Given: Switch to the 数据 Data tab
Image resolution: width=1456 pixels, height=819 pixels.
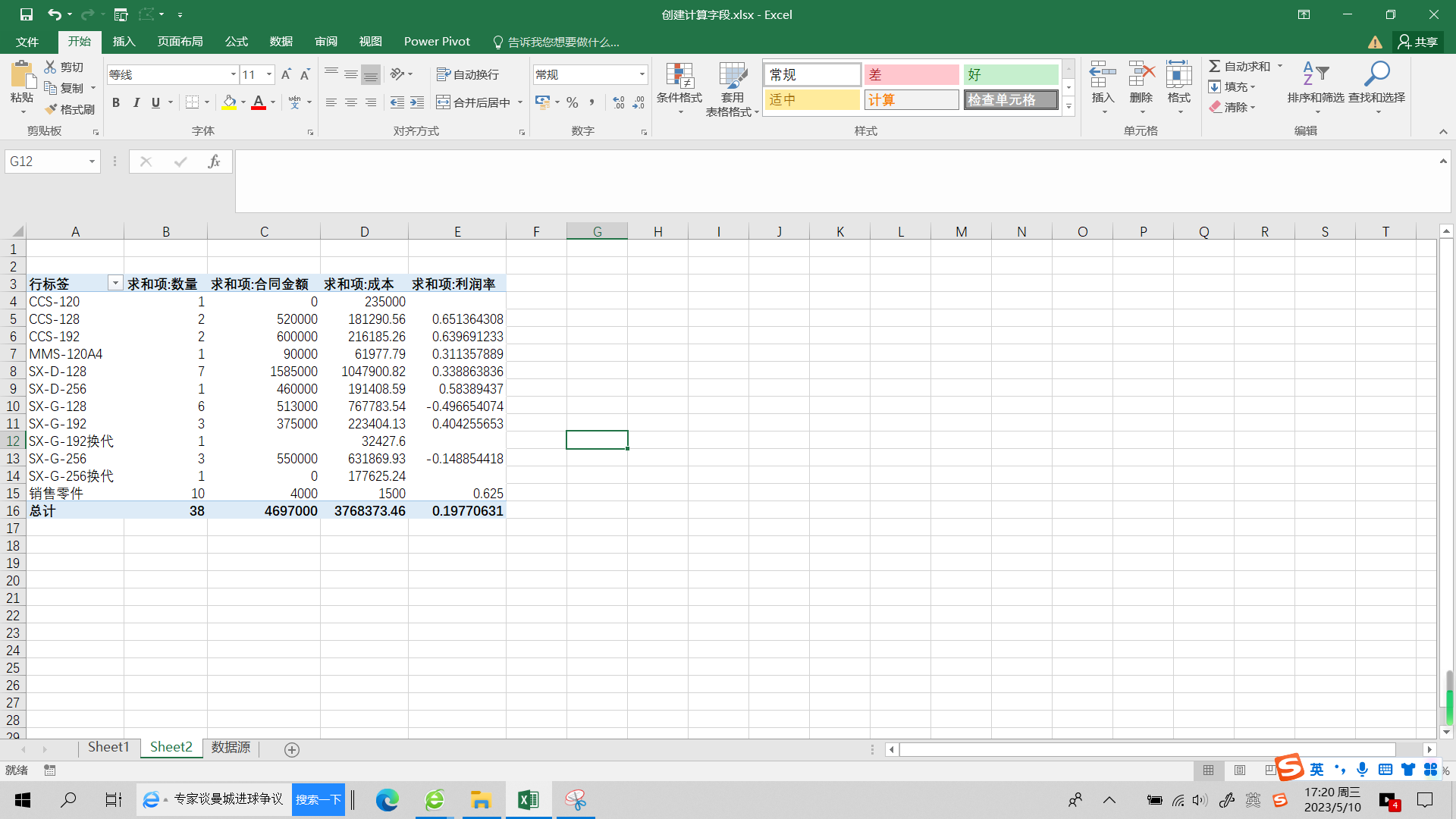Looking at the screenshot, I should click(x=281, y=42).
